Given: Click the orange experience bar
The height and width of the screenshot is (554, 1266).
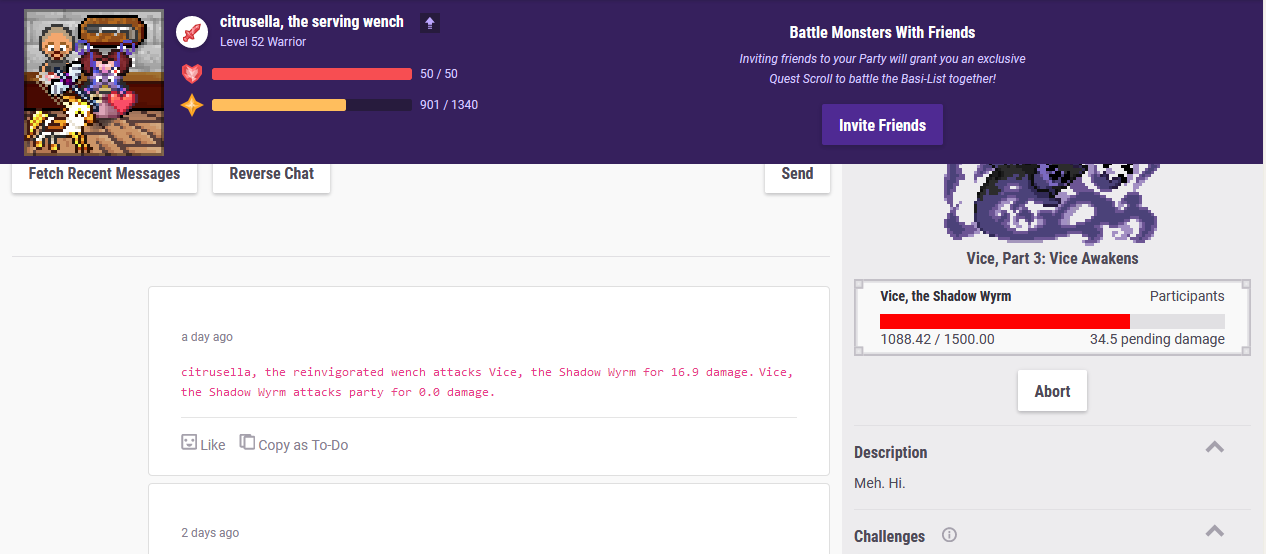Looking at the screenshot, I should pyautogui.click(x=312, y=105).
